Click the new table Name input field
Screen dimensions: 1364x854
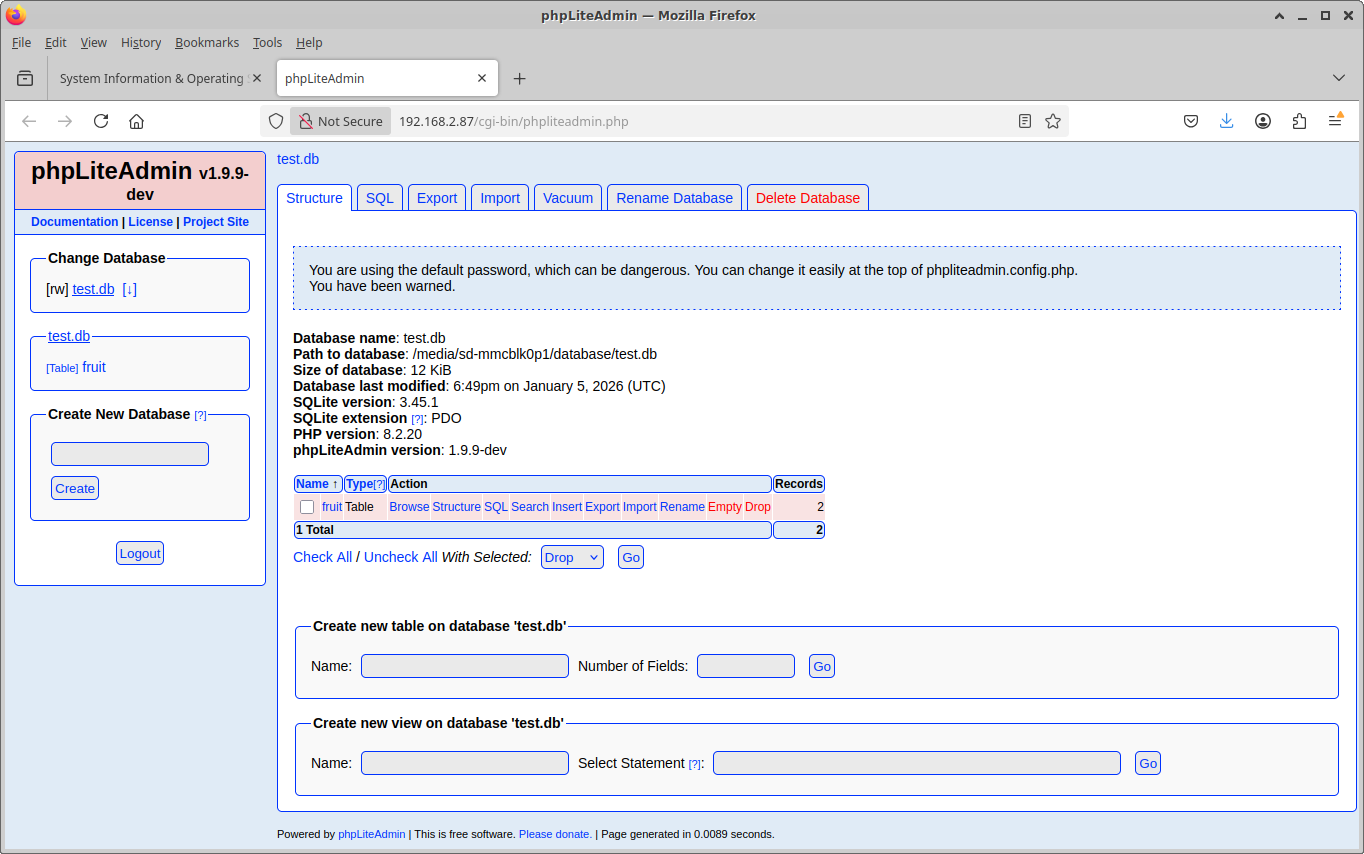tap(465, 666)
